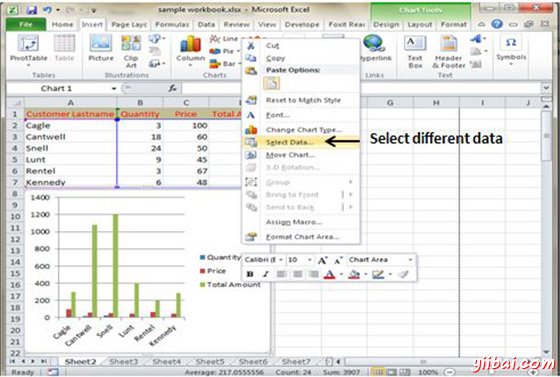Open the Name Box dropdown arrow
Screen dimensions: 560x377
(x=114, y=89)
